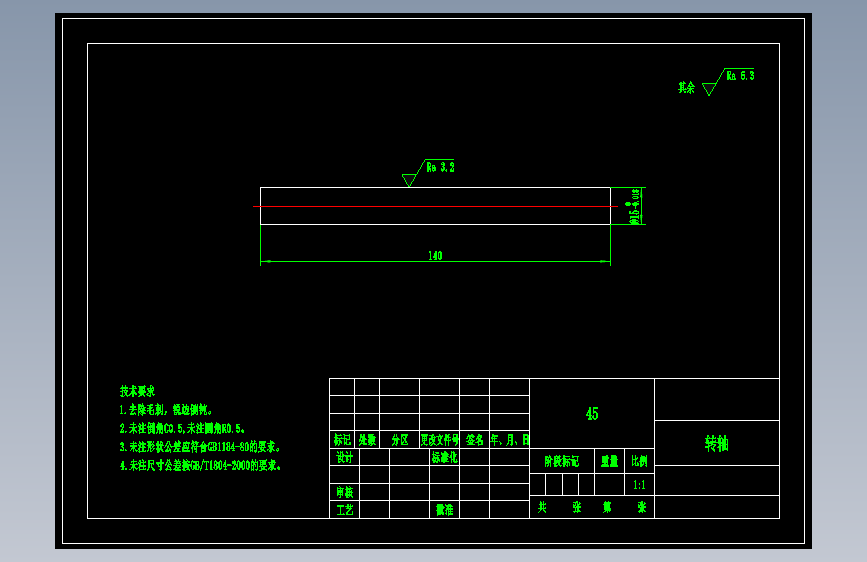Click the '更改文件号' cell
This screenshot has width=867, height=562.
click(440, 440)
